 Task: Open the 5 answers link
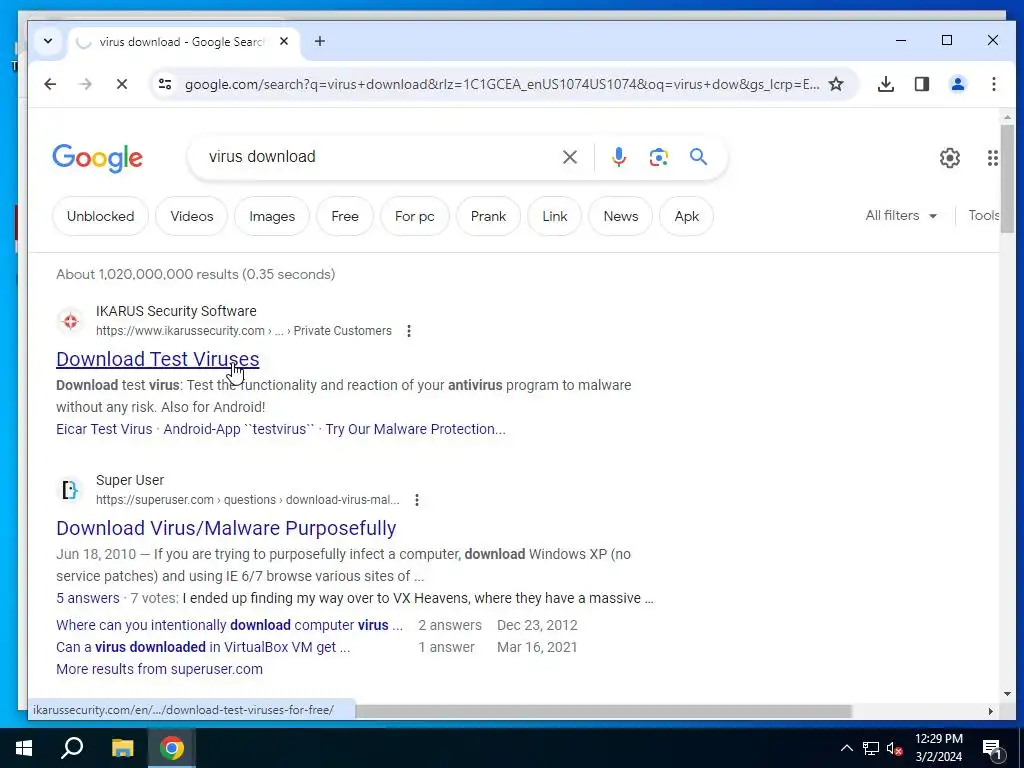(88, 598)
